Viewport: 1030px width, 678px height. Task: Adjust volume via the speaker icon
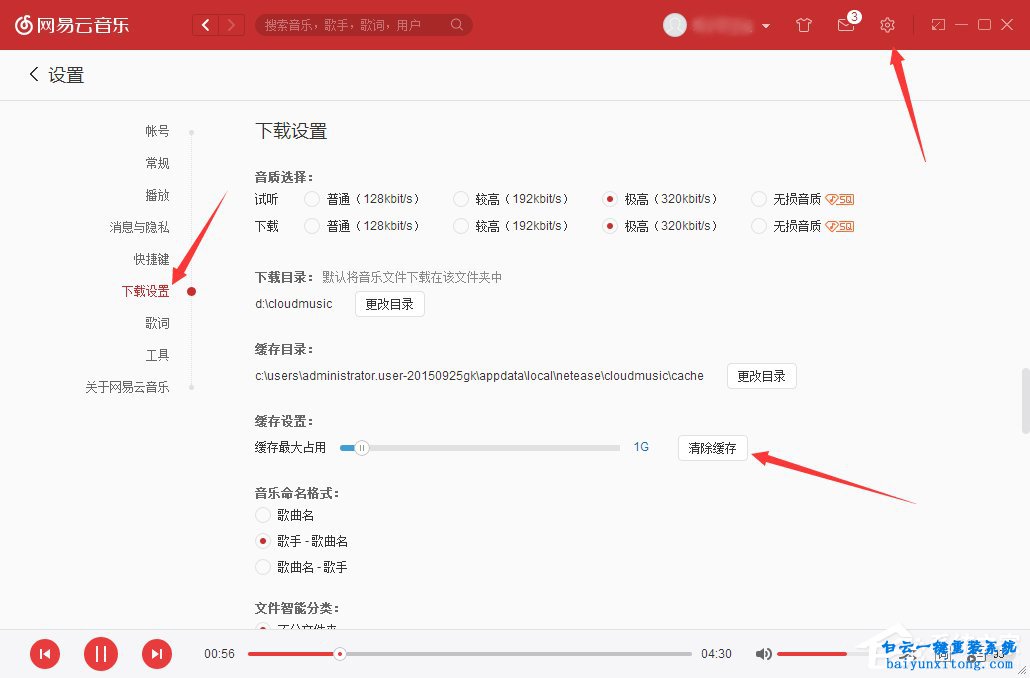click(x=763, y=653)
